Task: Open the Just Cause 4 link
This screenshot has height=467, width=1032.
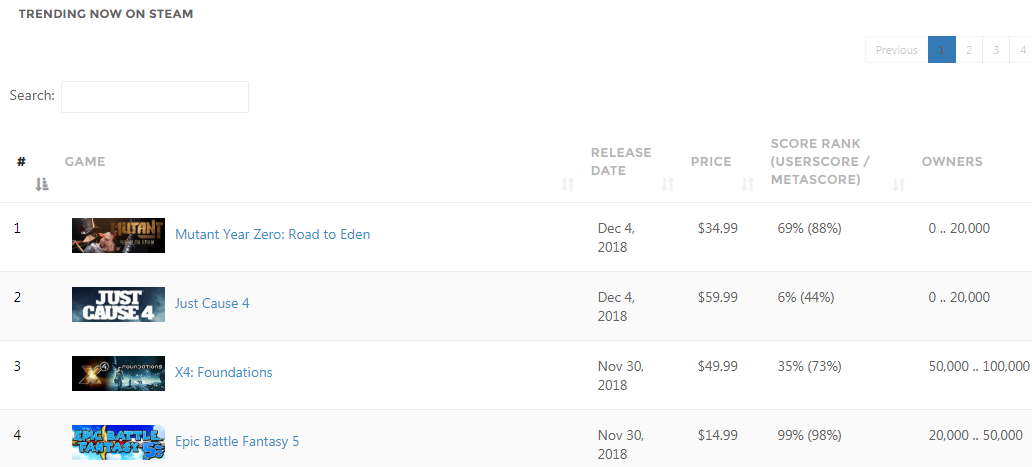Action: point(212,303)
